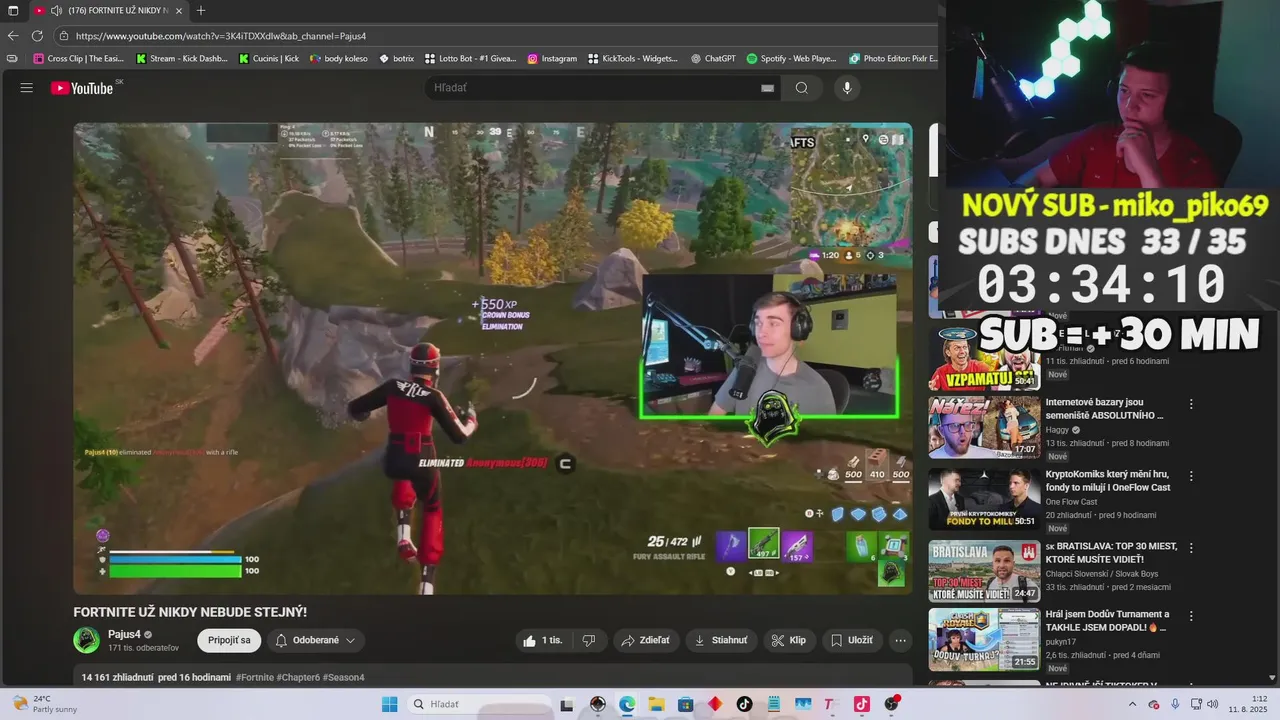Open options menu for Internetové bazary video
Viewport: 1280px width, 720px height.
(x=1191, y=404)
